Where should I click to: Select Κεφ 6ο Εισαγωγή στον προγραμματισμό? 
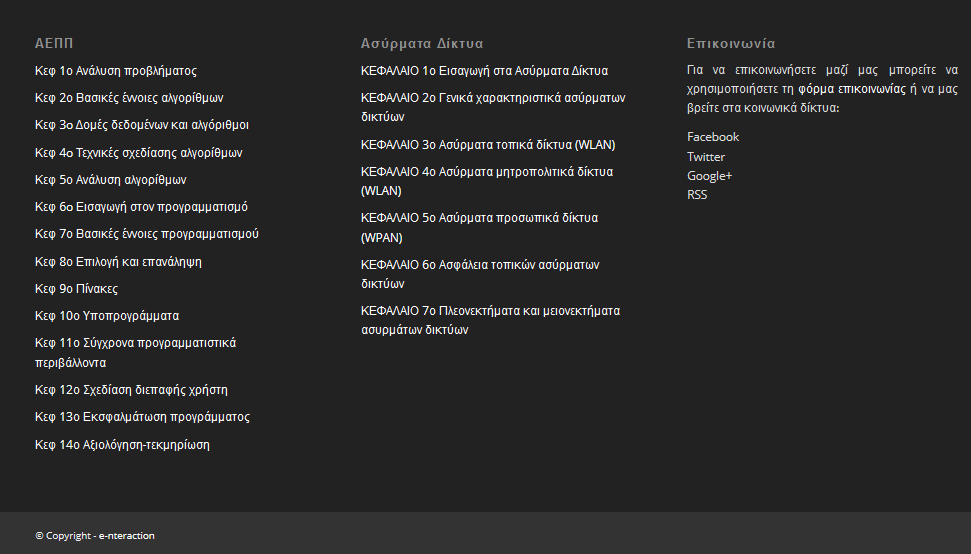tap(141, 207)
